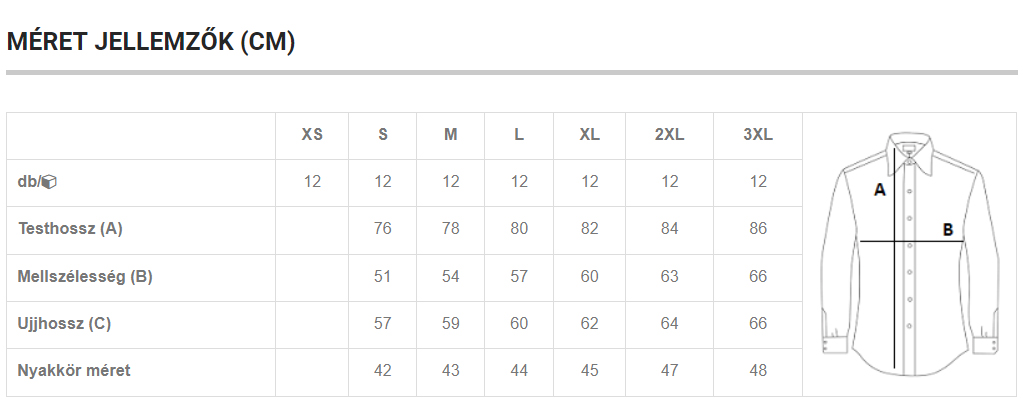Click the Nyakkör value 45 for XL
Screen dimensions: 1025x420
coord(589,370)
